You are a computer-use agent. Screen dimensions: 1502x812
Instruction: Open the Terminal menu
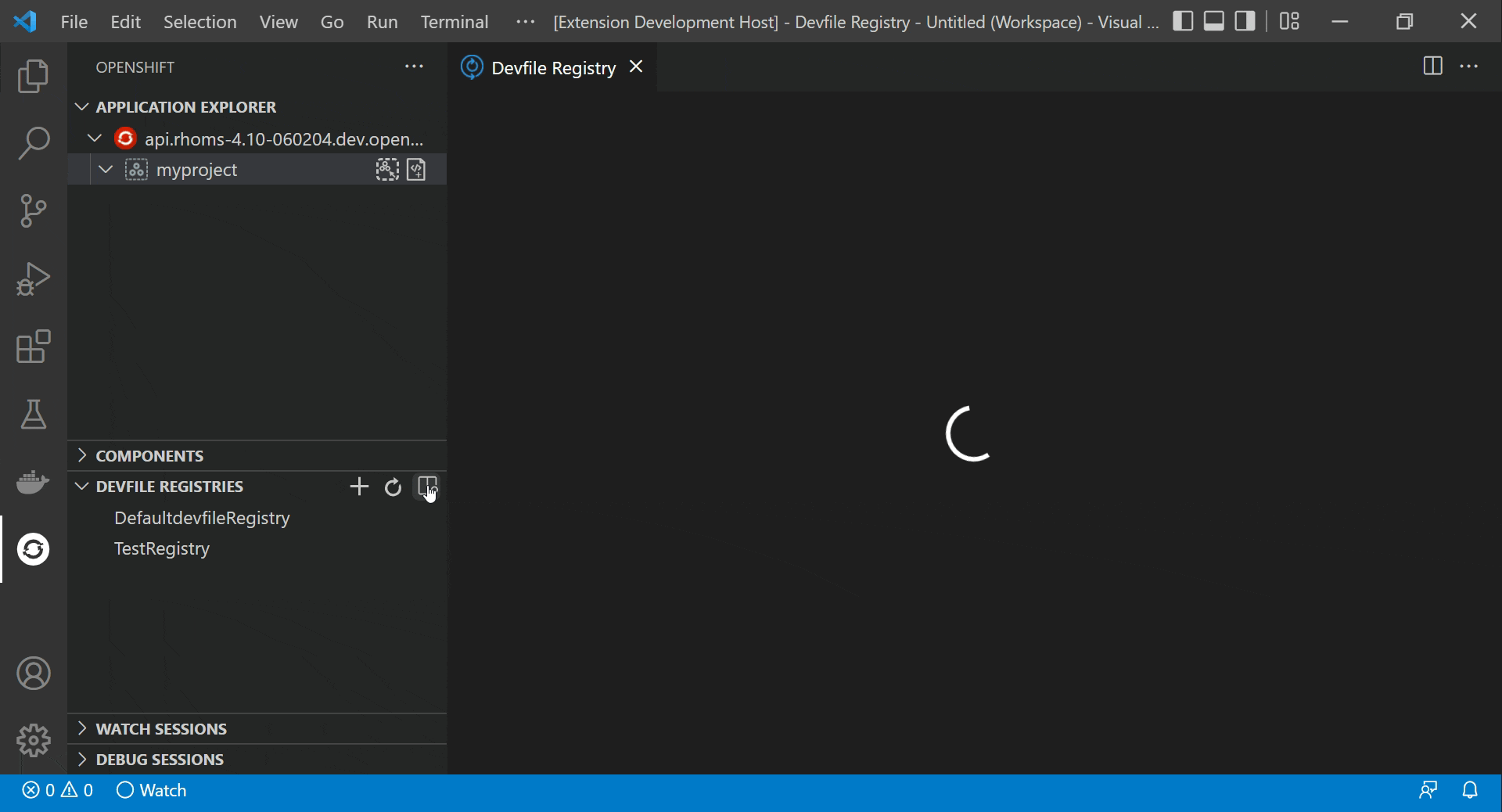pyautogui.click(x=454, y=22)
